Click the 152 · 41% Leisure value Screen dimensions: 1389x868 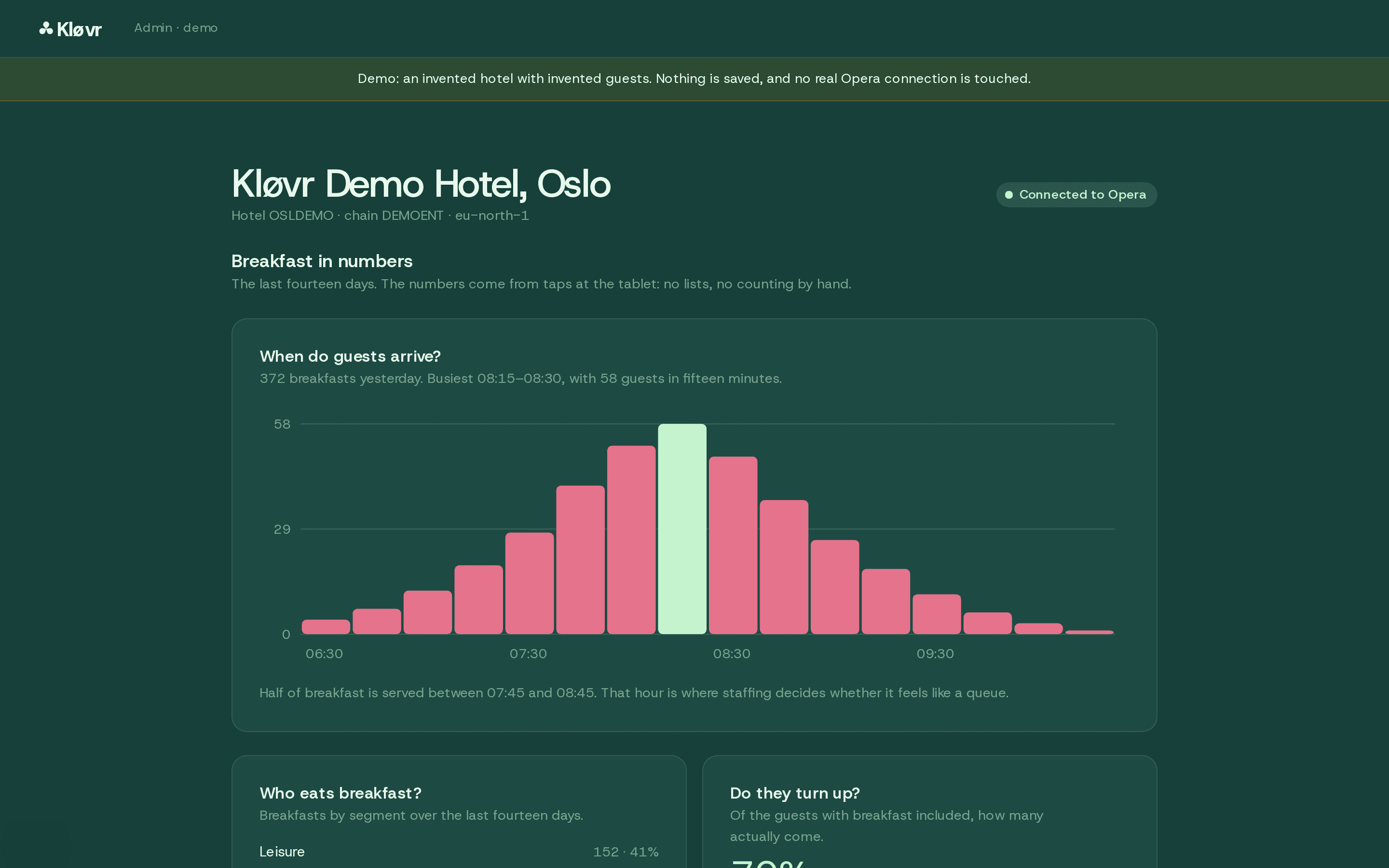pyautogui.click(x=626, y=852)
